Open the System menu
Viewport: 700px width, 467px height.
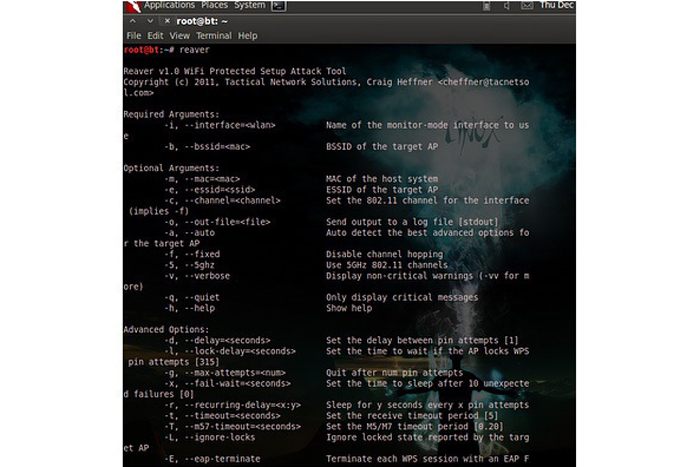pyautogui.click(x=250, y=5)
